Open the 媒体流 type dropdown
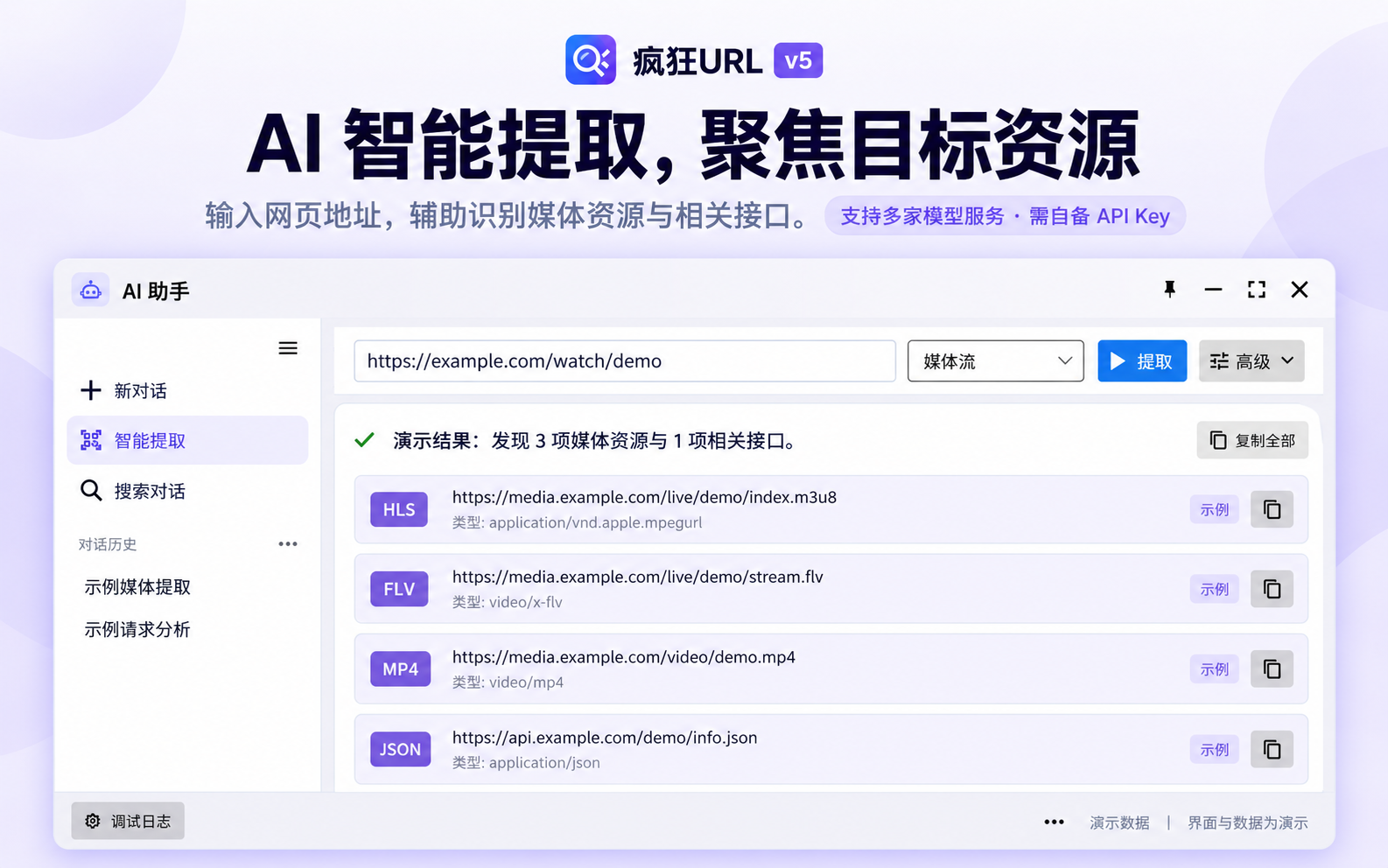1388x868 pixels. (996, 361)
